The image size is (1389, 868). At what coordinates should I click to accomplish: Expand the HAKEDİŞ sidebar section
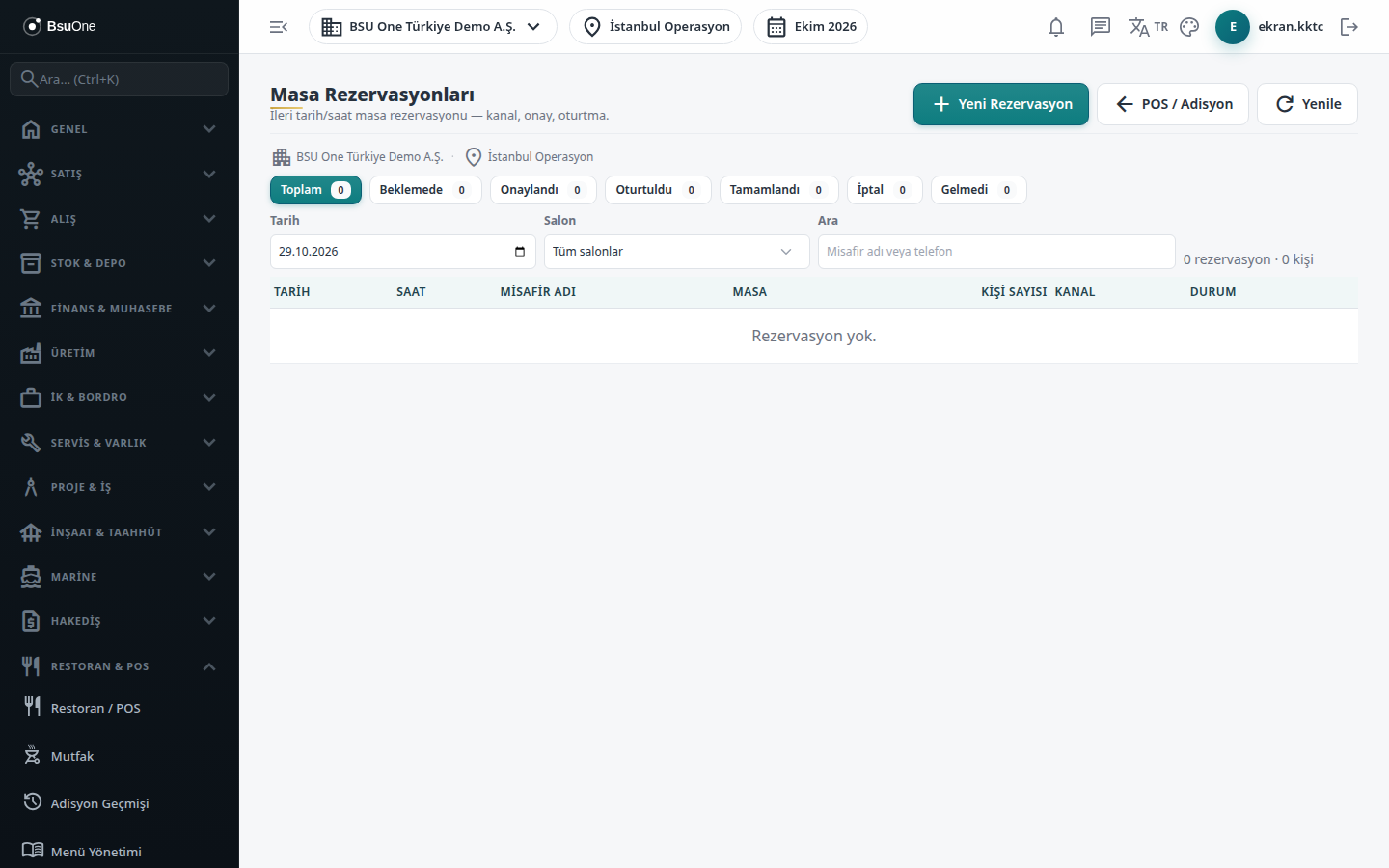120,621
